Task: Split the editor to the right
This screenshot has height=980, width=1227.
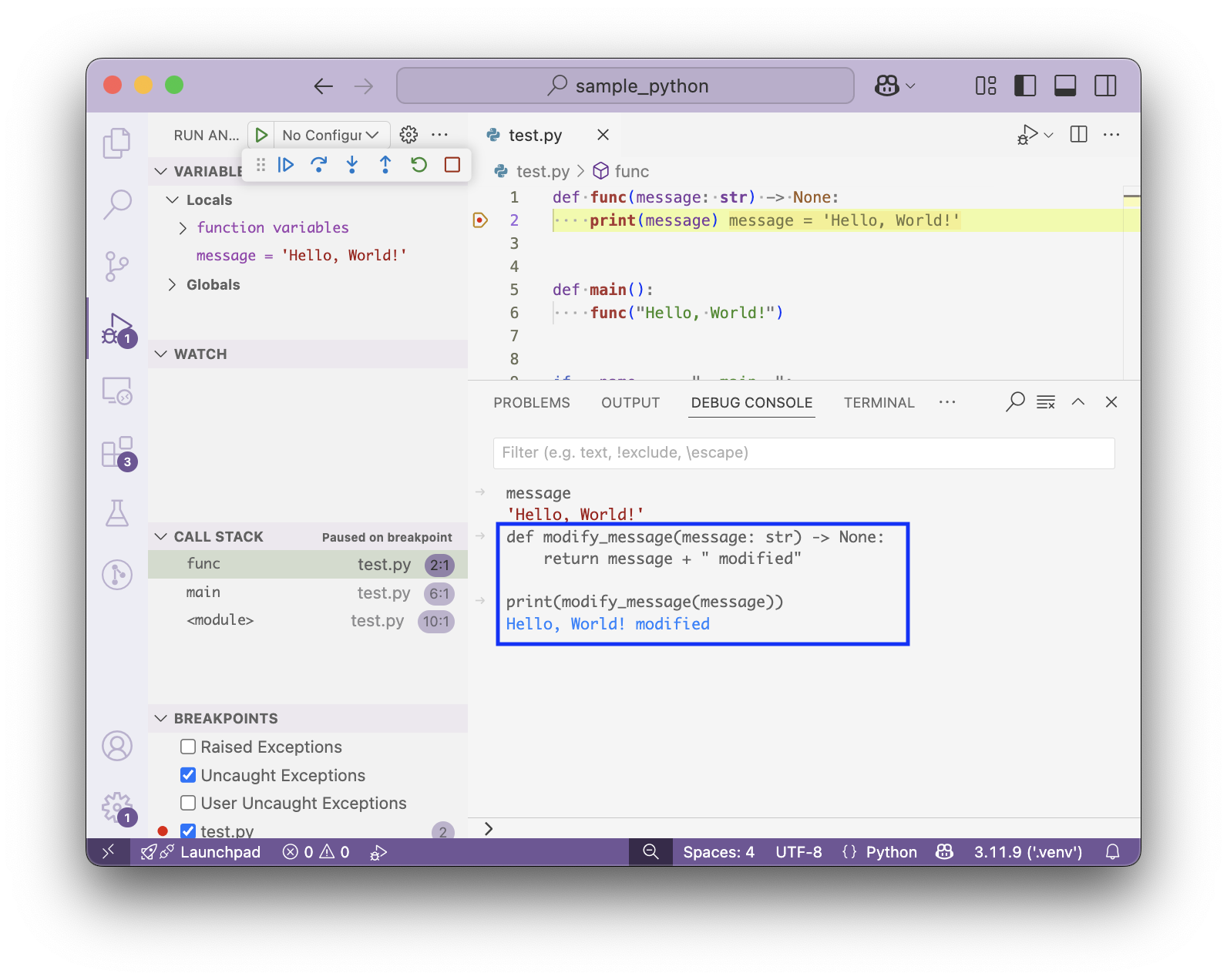Action: [1079, 135]
